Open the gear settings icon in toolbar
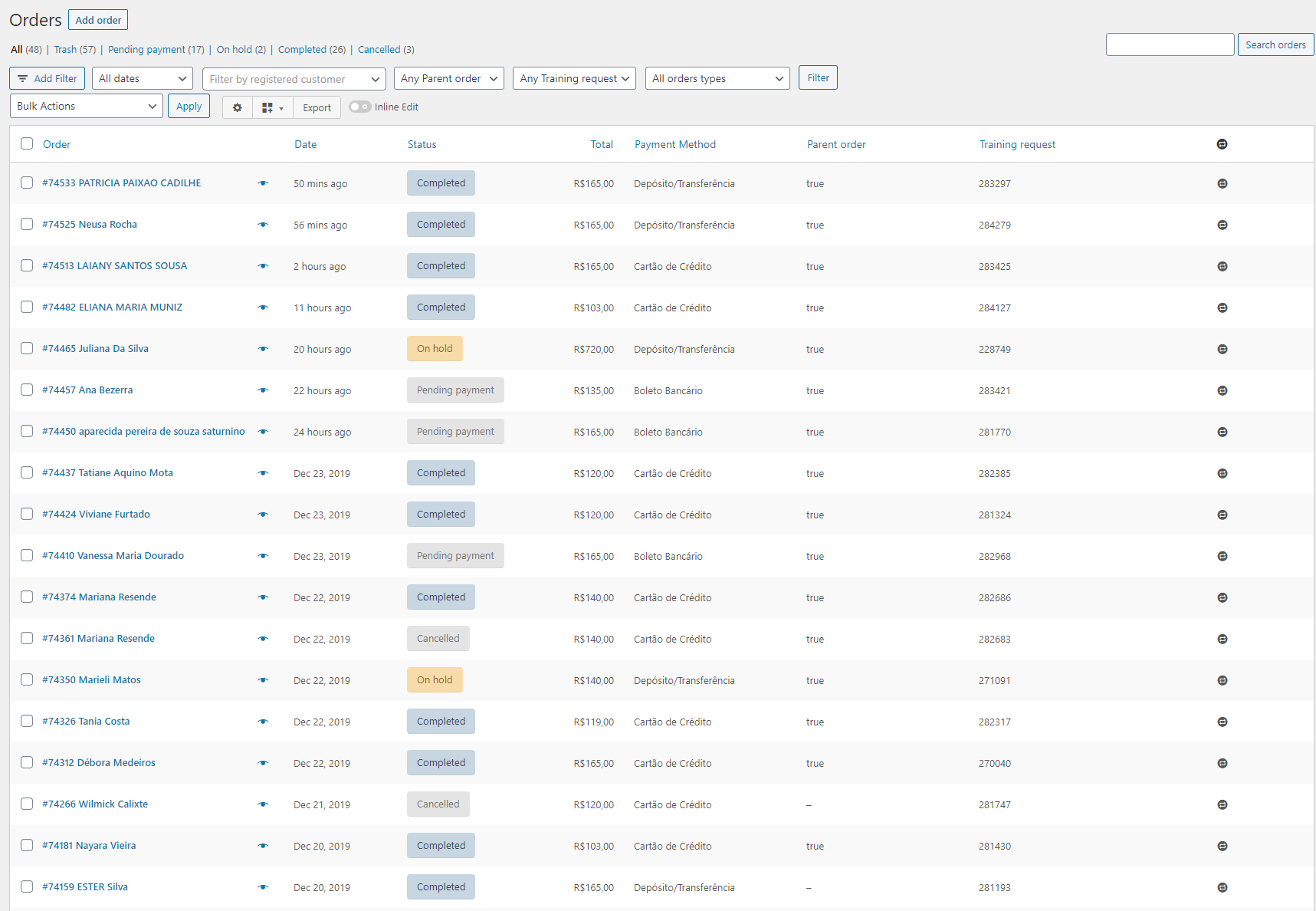 coord(238,108)
